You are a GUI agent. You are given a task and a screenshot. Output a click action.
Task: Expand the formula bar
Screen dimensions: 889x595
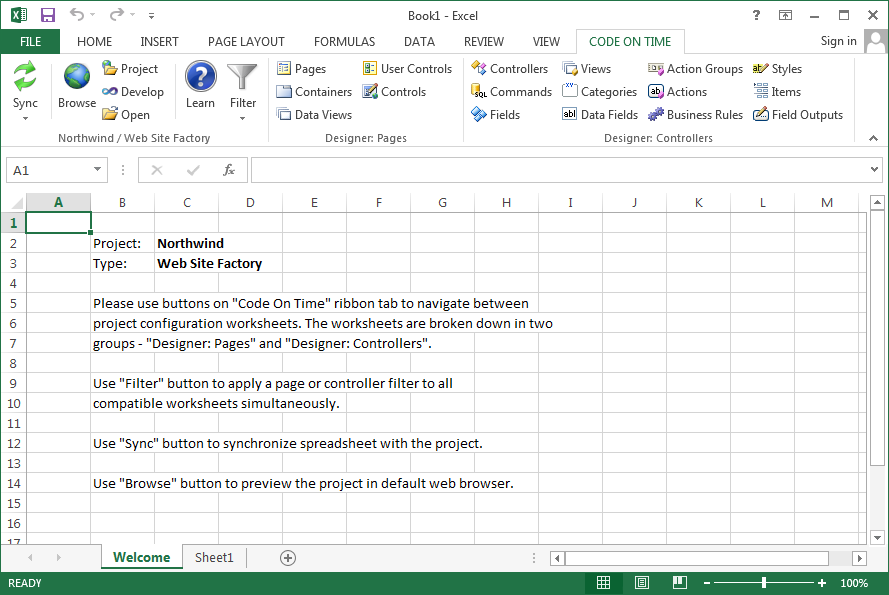pos(876,170)
